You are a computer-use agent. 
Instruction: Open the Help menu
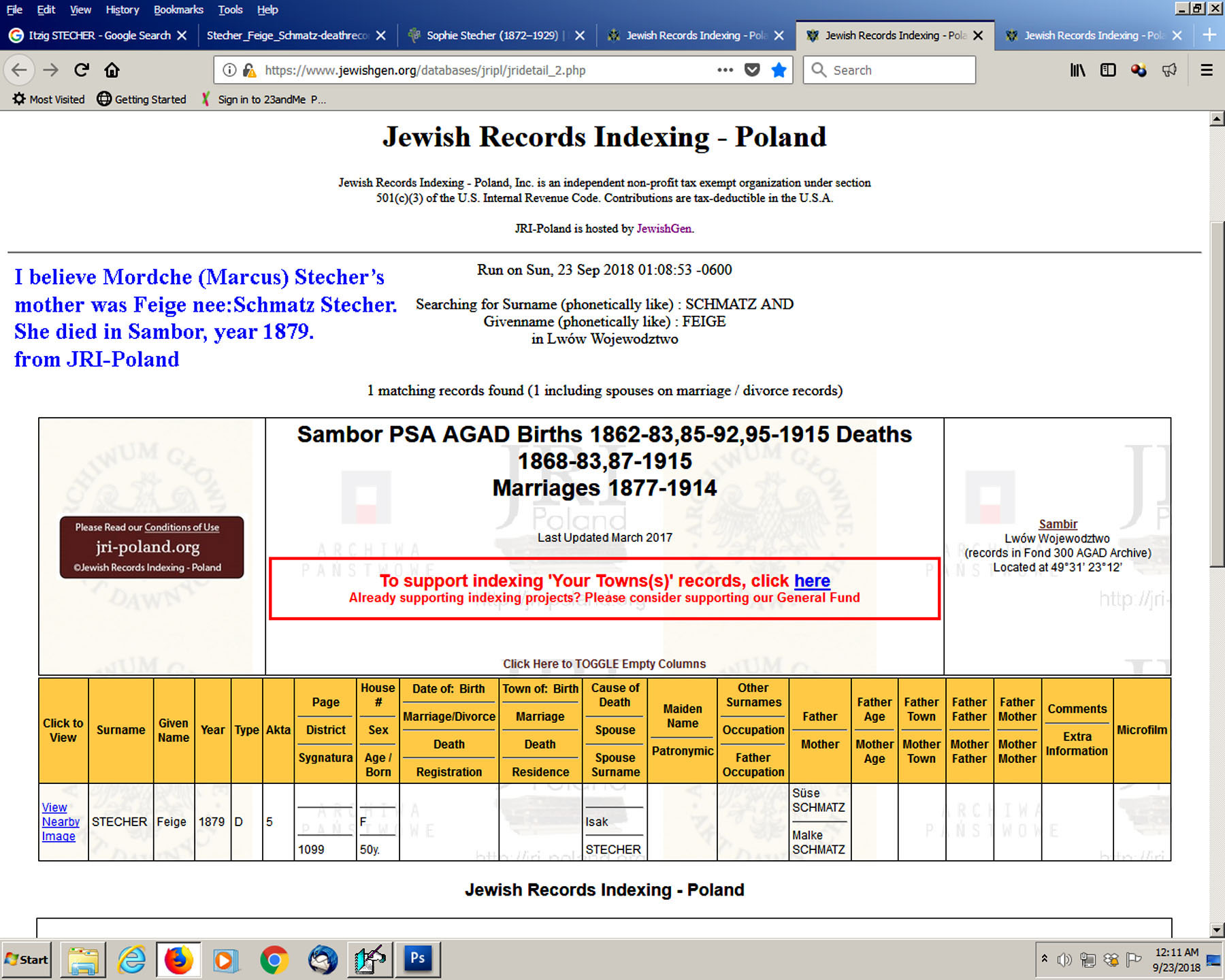(x=267, y=10)
